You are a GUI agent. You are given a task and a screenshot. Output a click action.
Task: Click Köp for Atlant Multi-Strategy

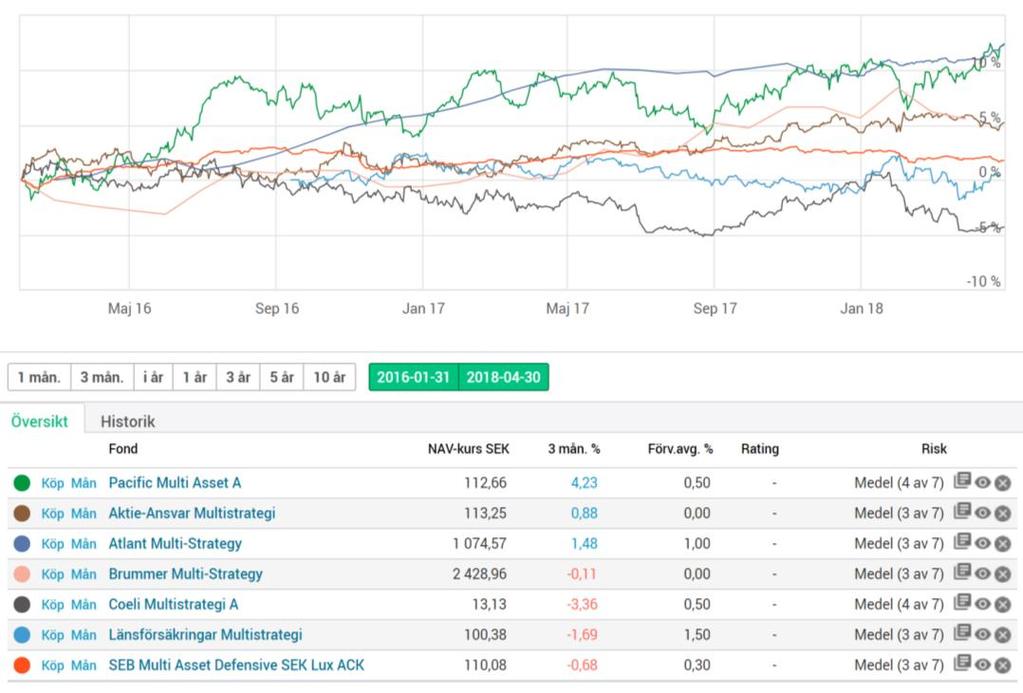pyautogui.click(x=53, y=544)
